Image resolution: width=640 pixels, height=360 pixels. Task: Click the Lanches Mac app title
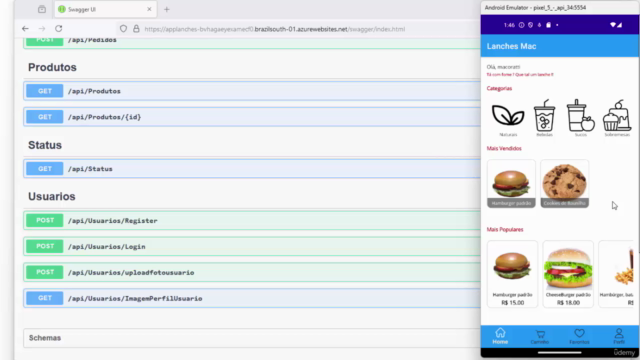tap(511, 46)
